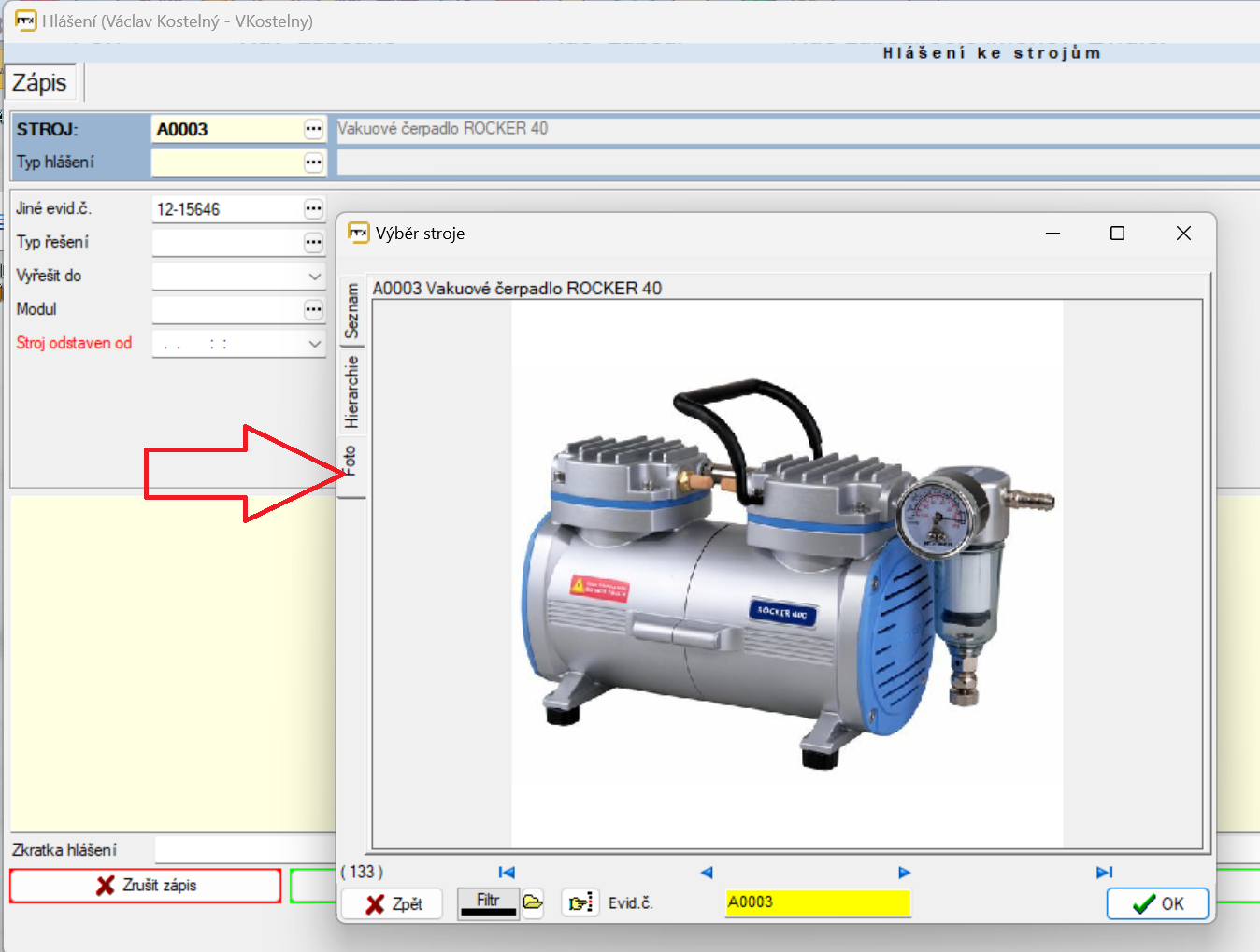1260x952 pixels.
Task: Open the Zápis tab
Action: 40,83
